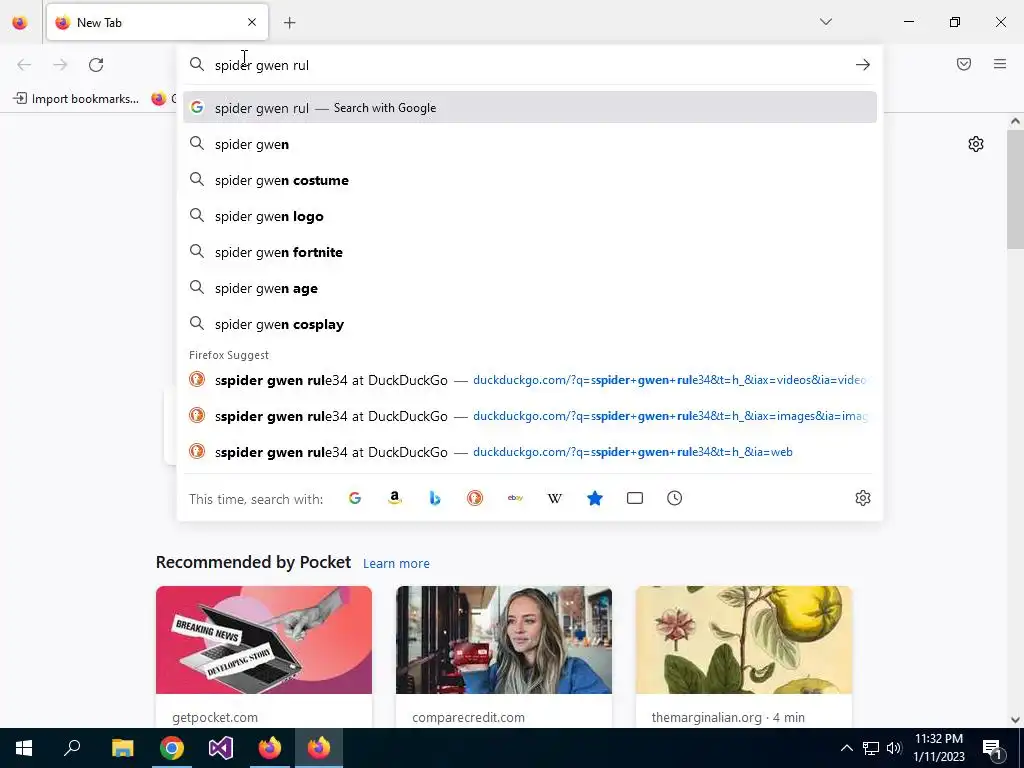Search this time with Amazon icon
The height and width of the screenshot is (768, 1024).
(394, 498)
